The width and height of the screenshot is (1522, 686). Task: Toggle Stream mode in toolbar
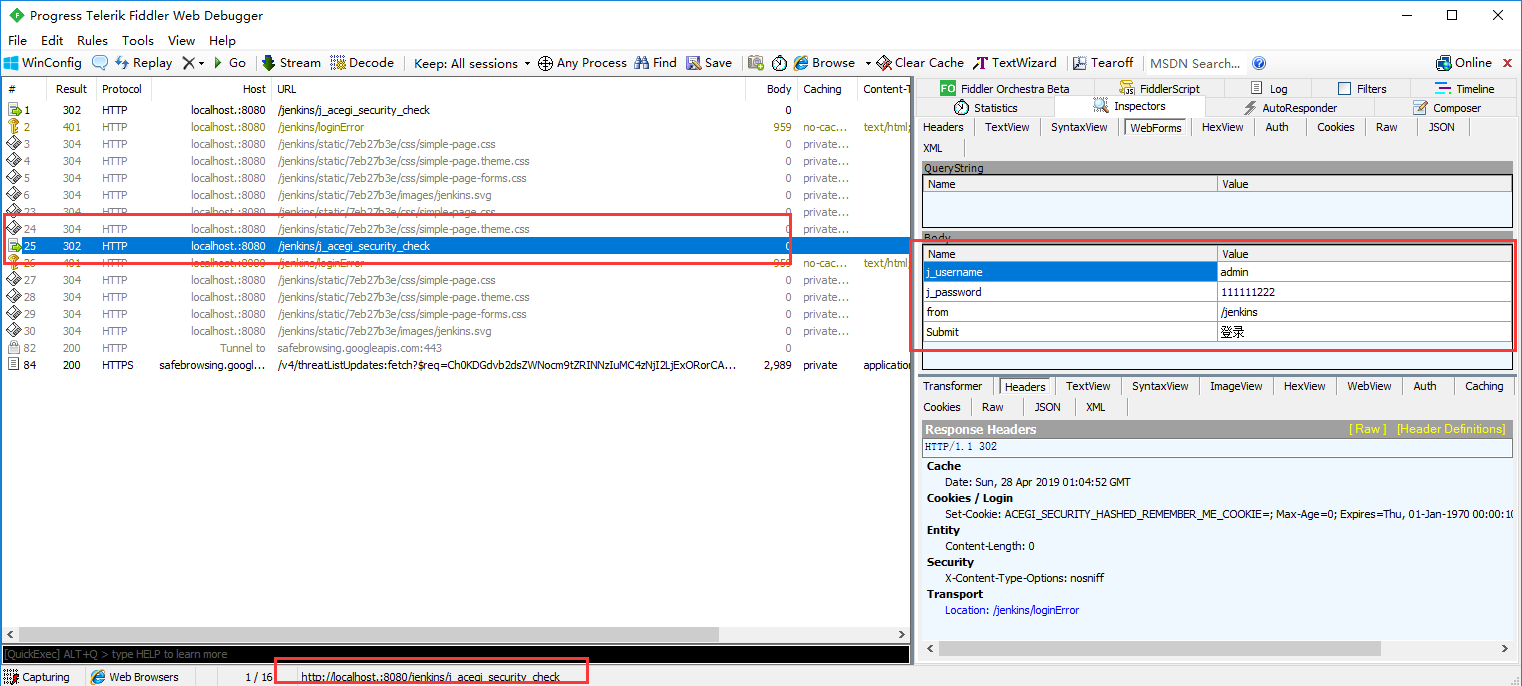click(291, 63)
